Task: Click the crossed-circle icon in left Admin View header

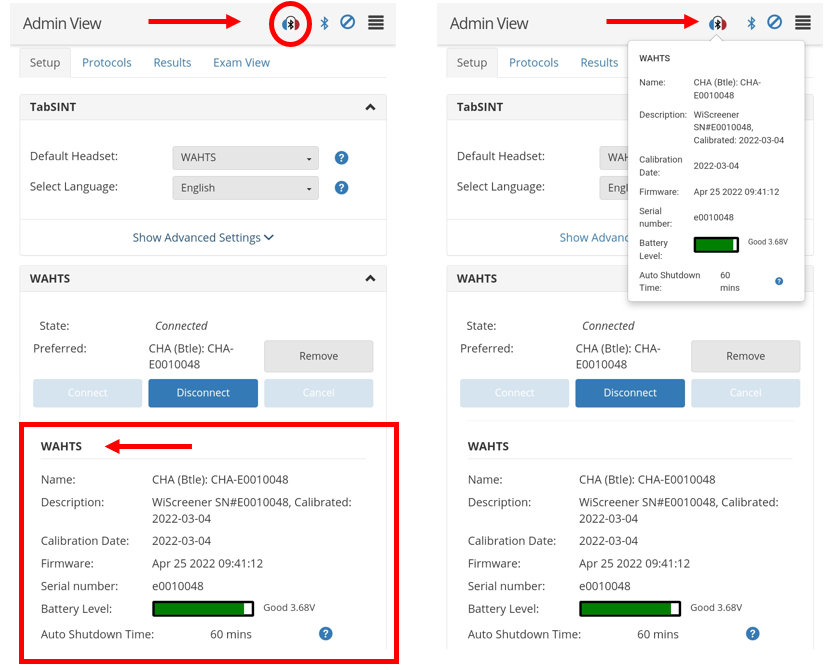Action: 348,22
